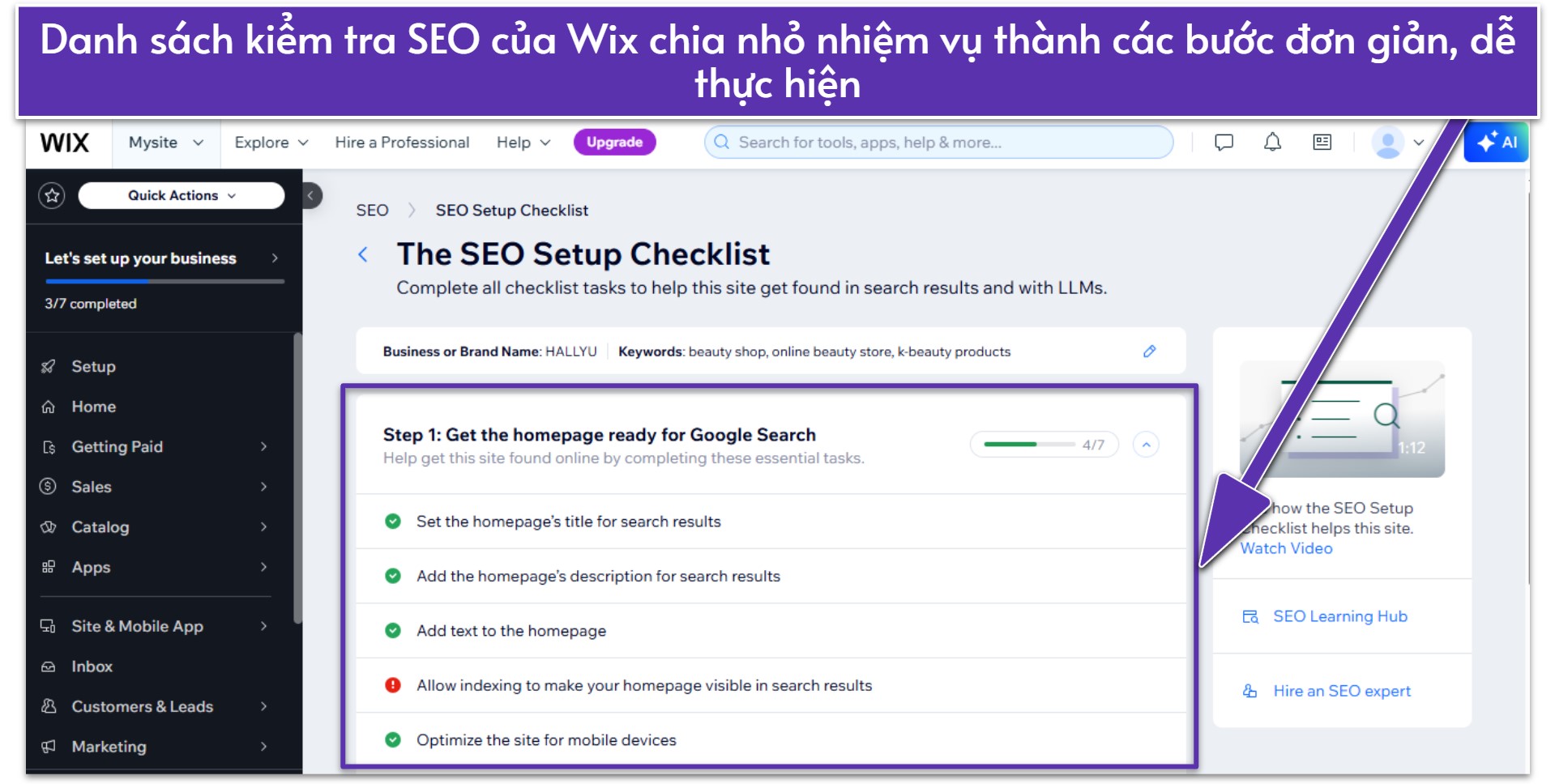Go back using the blue back arrow
This screenshot has width=1555, height=784.
[x=363, y=254]
